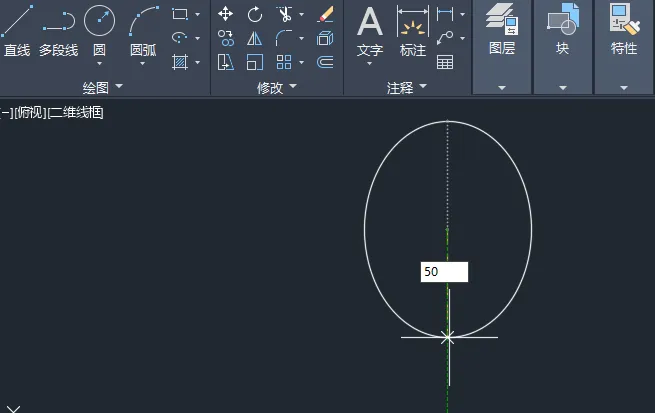
Task: Select the Line (直线) tool
Action: [17, 30]
